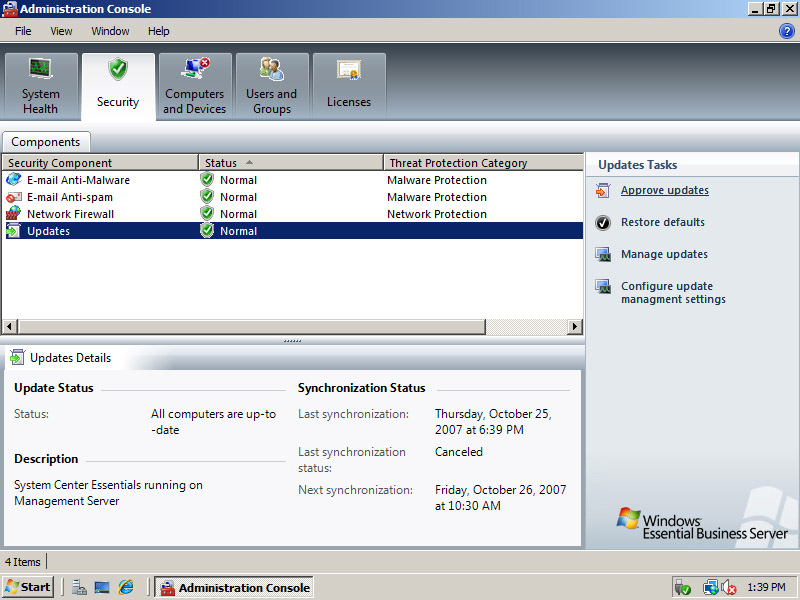This screenshot has height=600, width=800.
Task: Select the Components sub-tab
Action: [46, 142]
